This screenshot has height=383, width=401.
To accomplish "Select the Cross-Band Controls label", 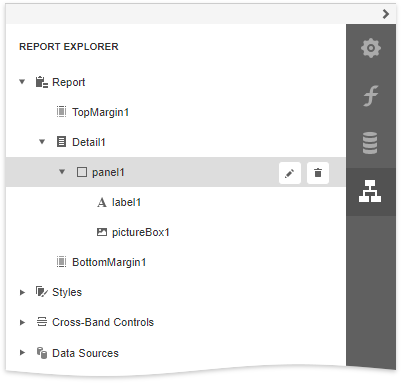I will [103, 322].
